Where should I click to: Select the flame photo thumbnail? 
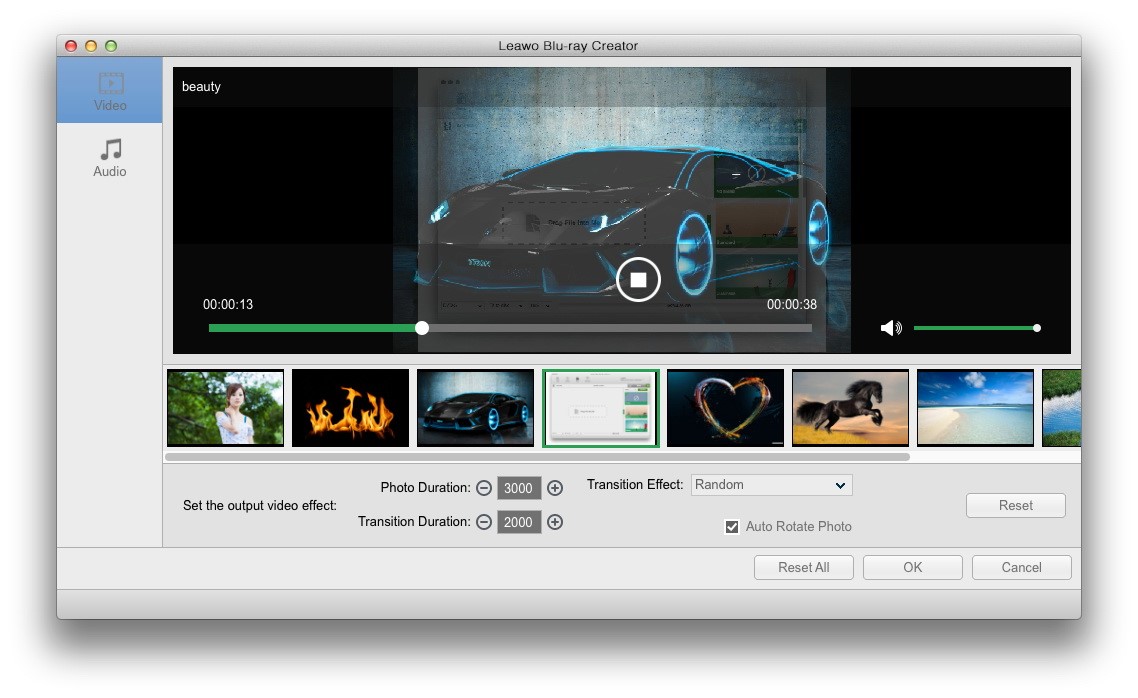pos(350,408)
